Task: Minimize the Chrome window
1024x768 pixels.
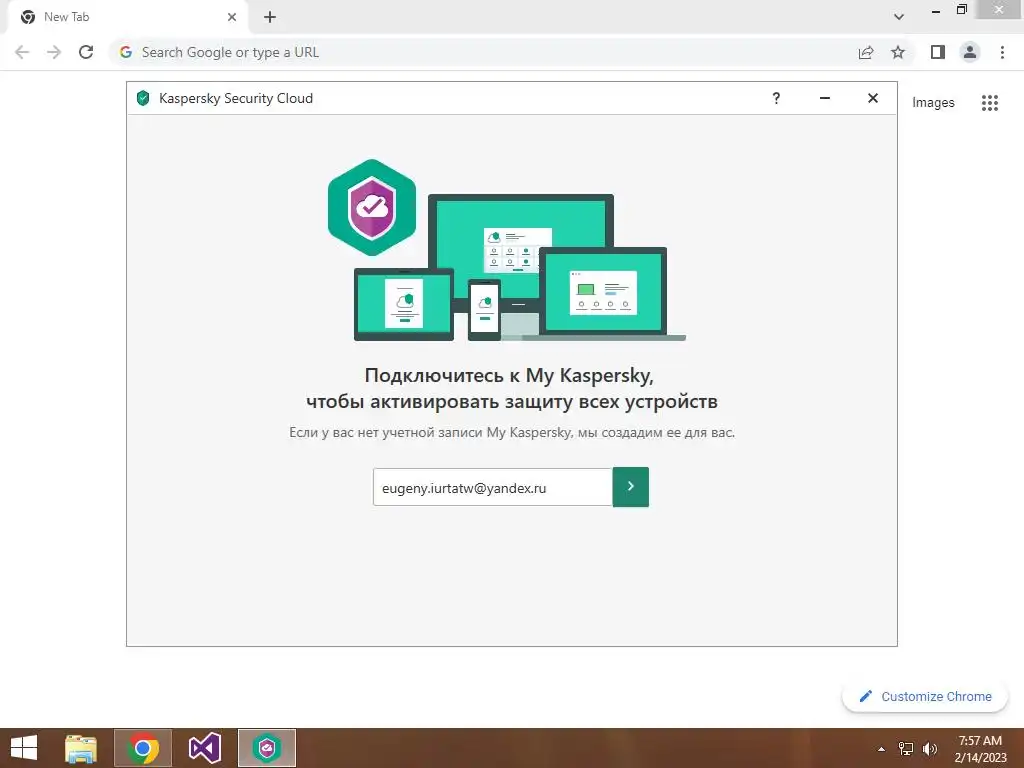Action: [936, 11]
